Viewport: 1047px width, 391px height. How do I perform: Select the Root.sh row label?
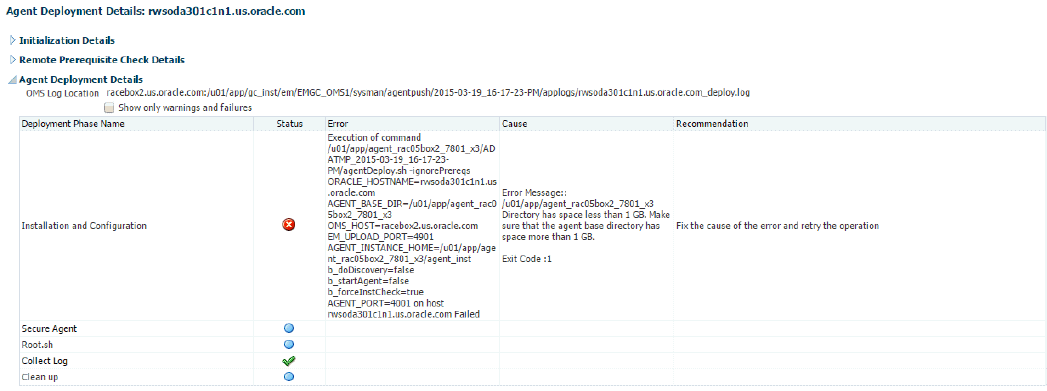(36, 345)
